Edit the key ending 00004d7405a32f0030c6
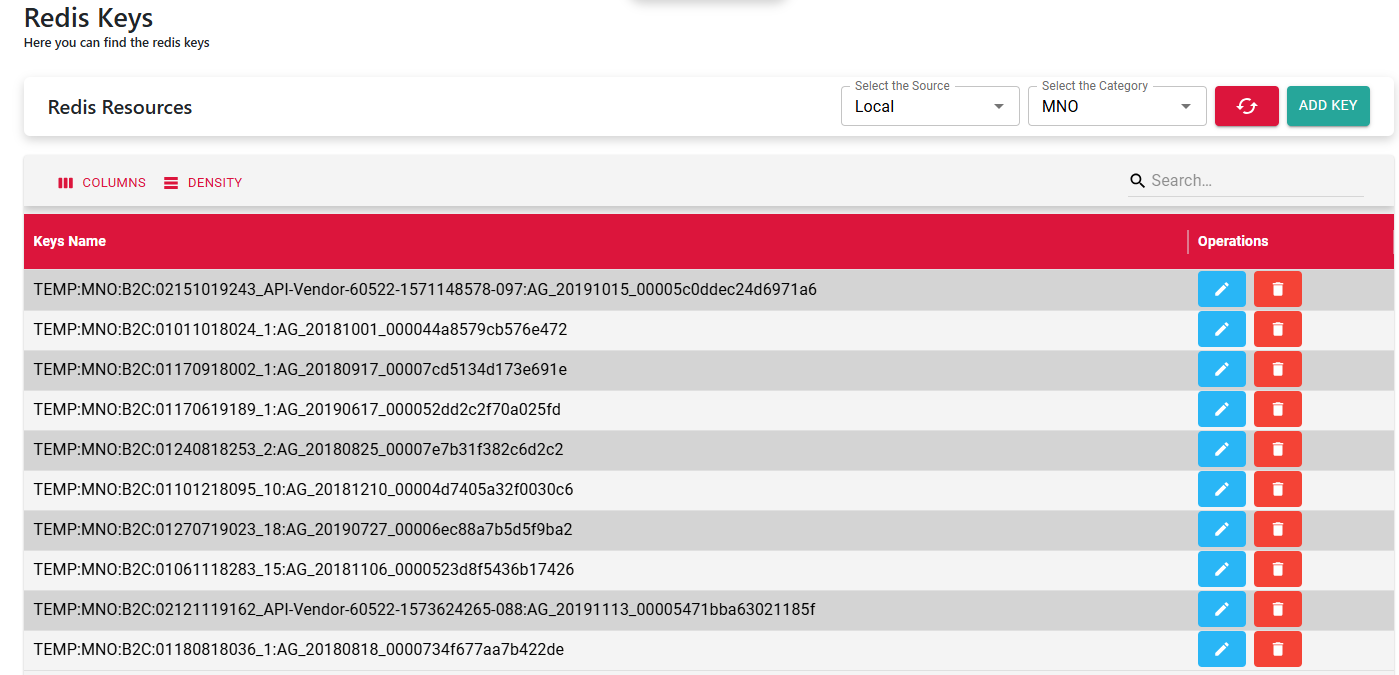The image size is (1399, 675). 1221,490
